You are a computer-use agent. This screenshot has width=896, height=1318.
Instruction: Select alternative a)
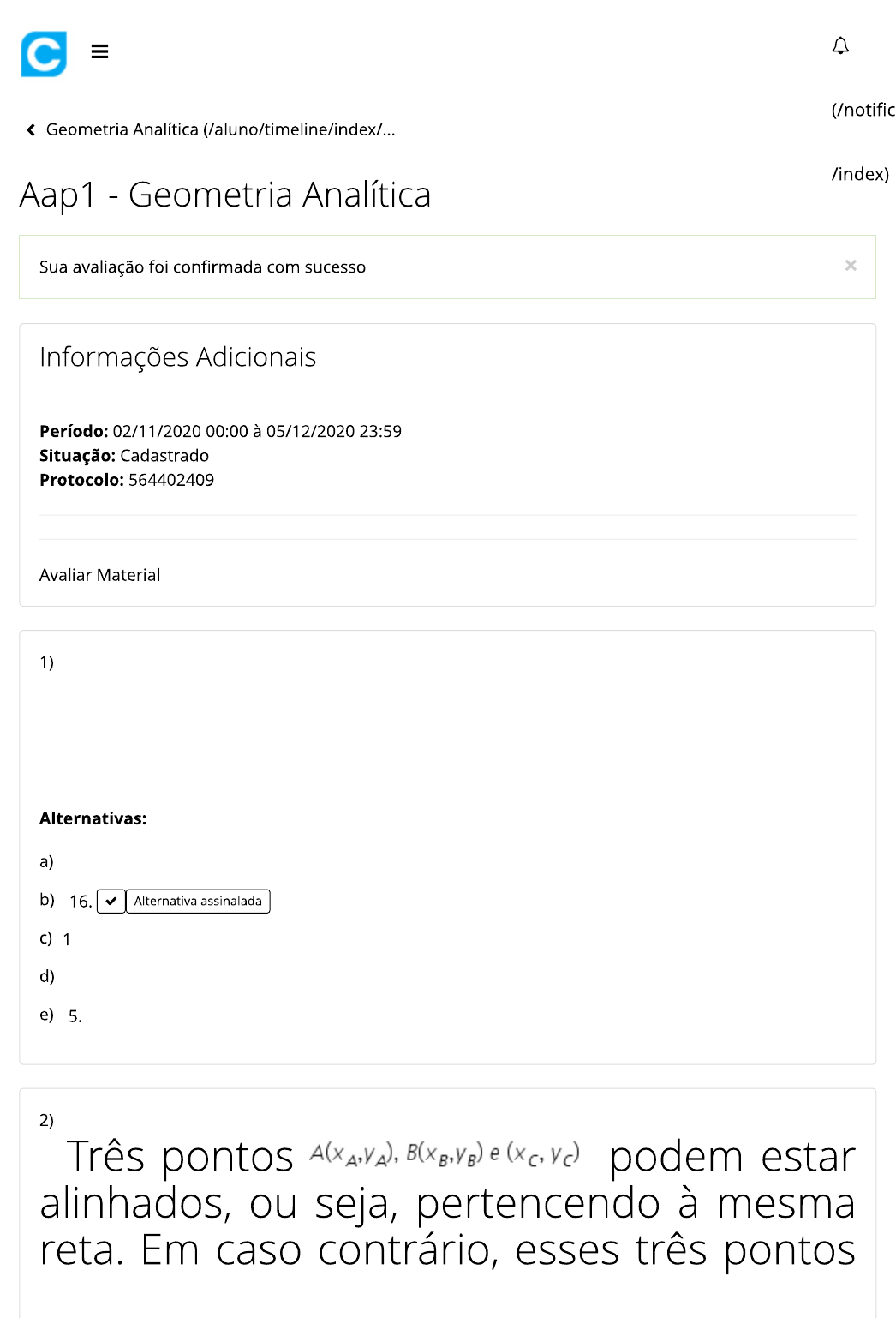[x=46, y=861]
